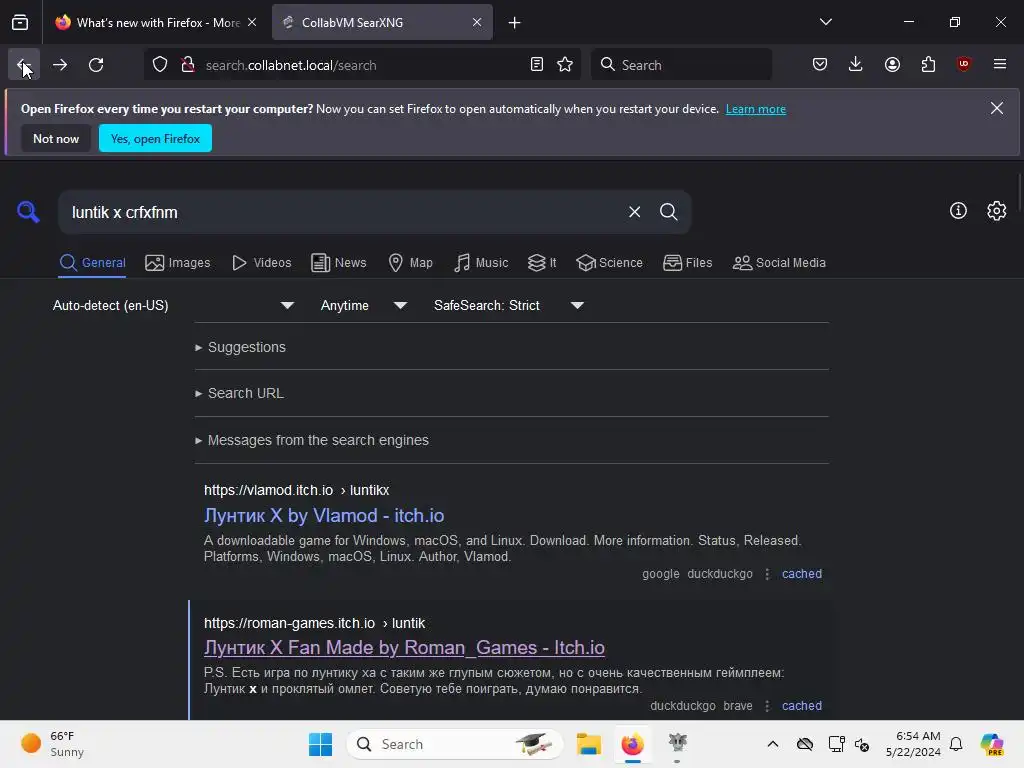Open Лунтик X Fan Made by Roman_Games result
This screenshot has height=768, width=1024.
(404, 648)
